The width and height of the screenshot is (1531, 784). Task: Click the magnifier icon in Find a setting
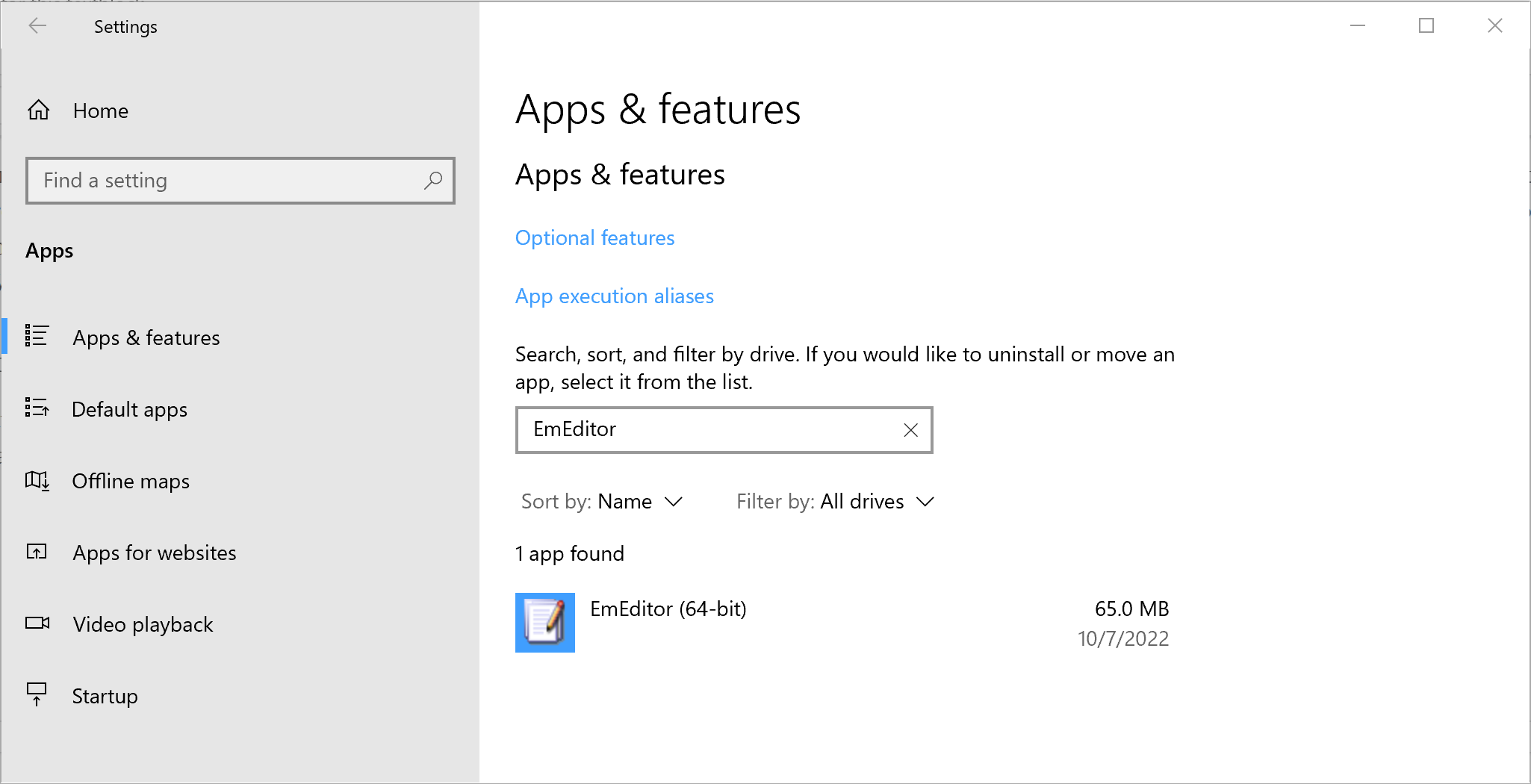[433, 180]
